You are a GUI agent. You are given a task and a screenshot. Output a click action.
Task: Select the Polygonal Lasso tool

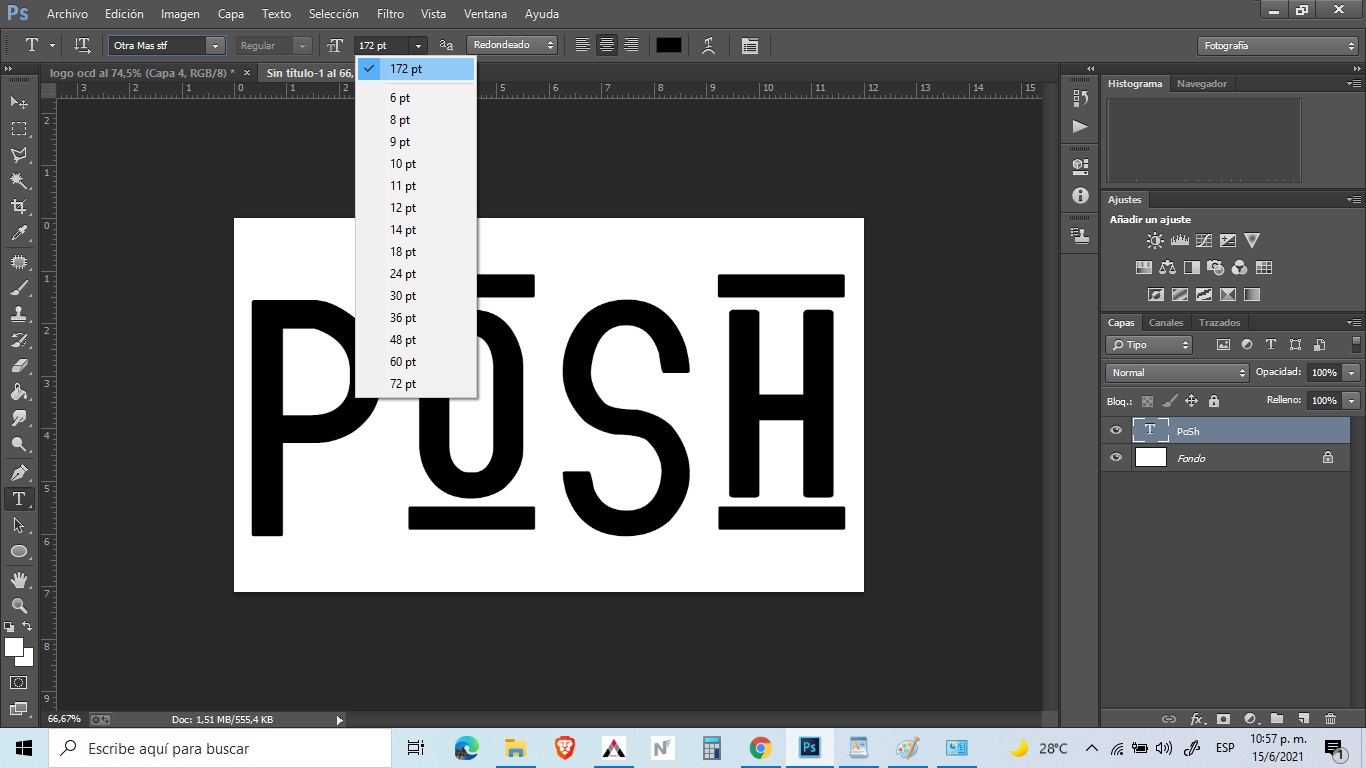pos(19,155)
